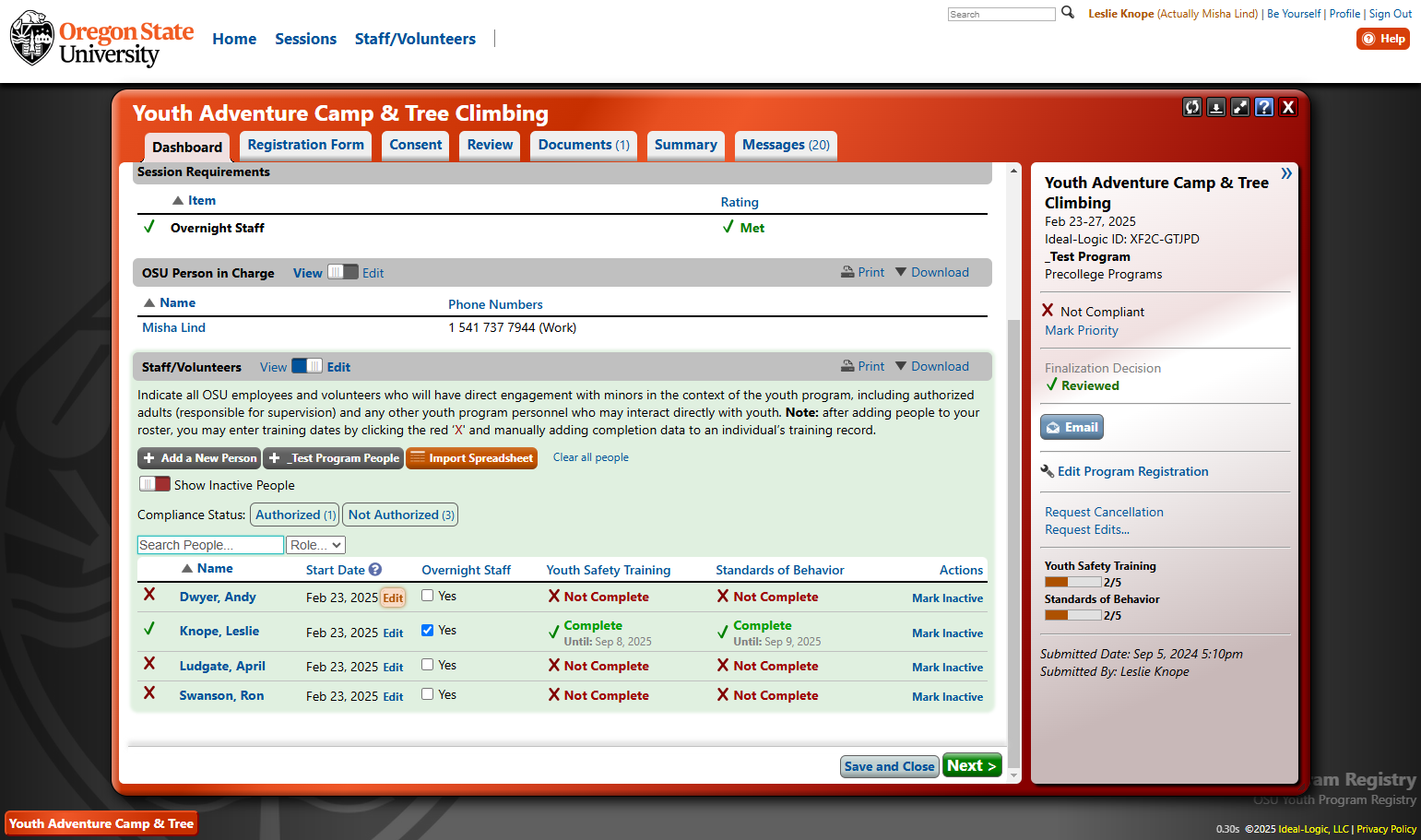Click the Search People input field
The width and height of the screenshot is (1421, 840).
210,545
